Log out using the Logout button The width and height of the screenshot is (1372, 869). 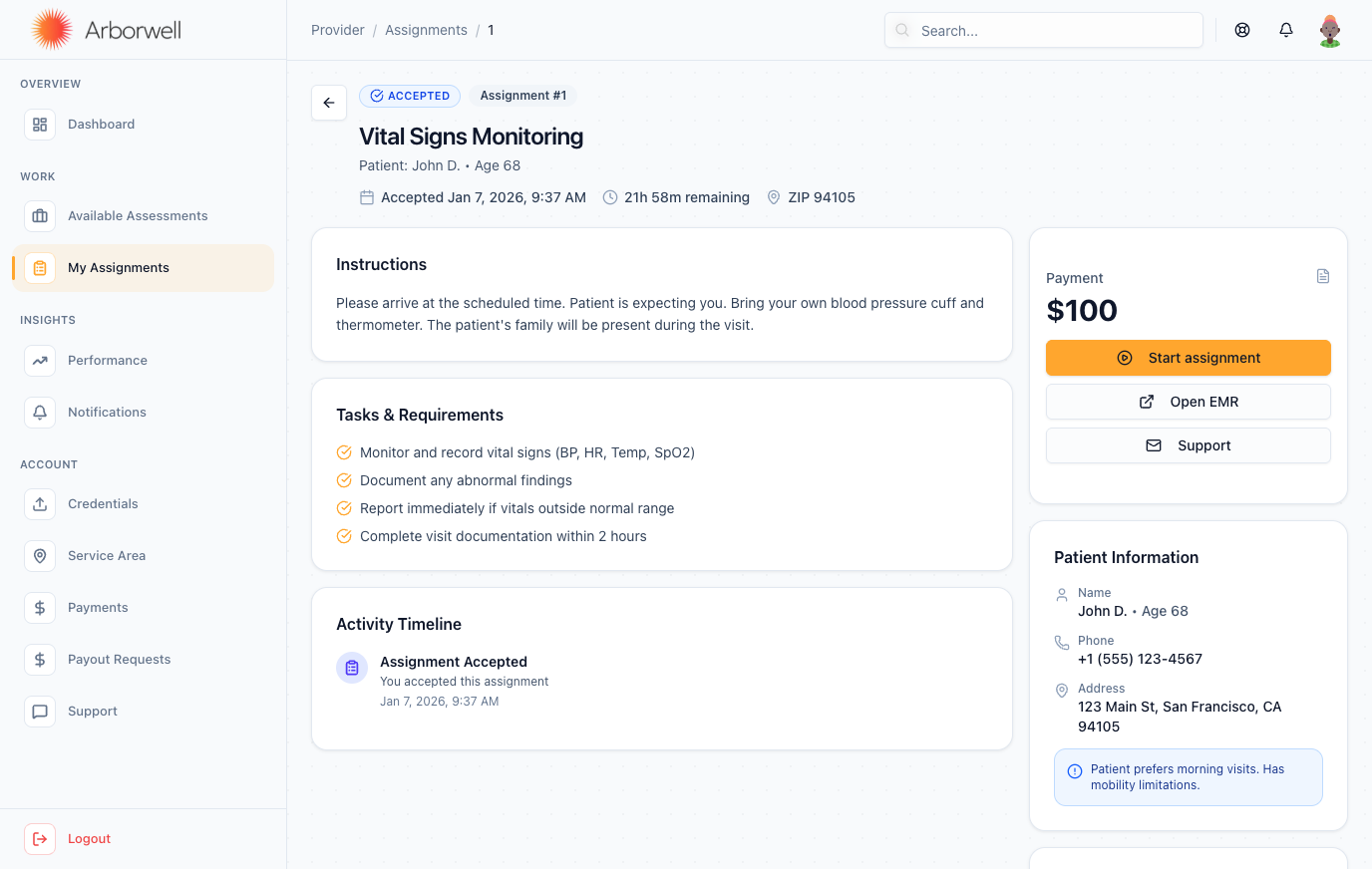tap(89, 839)
